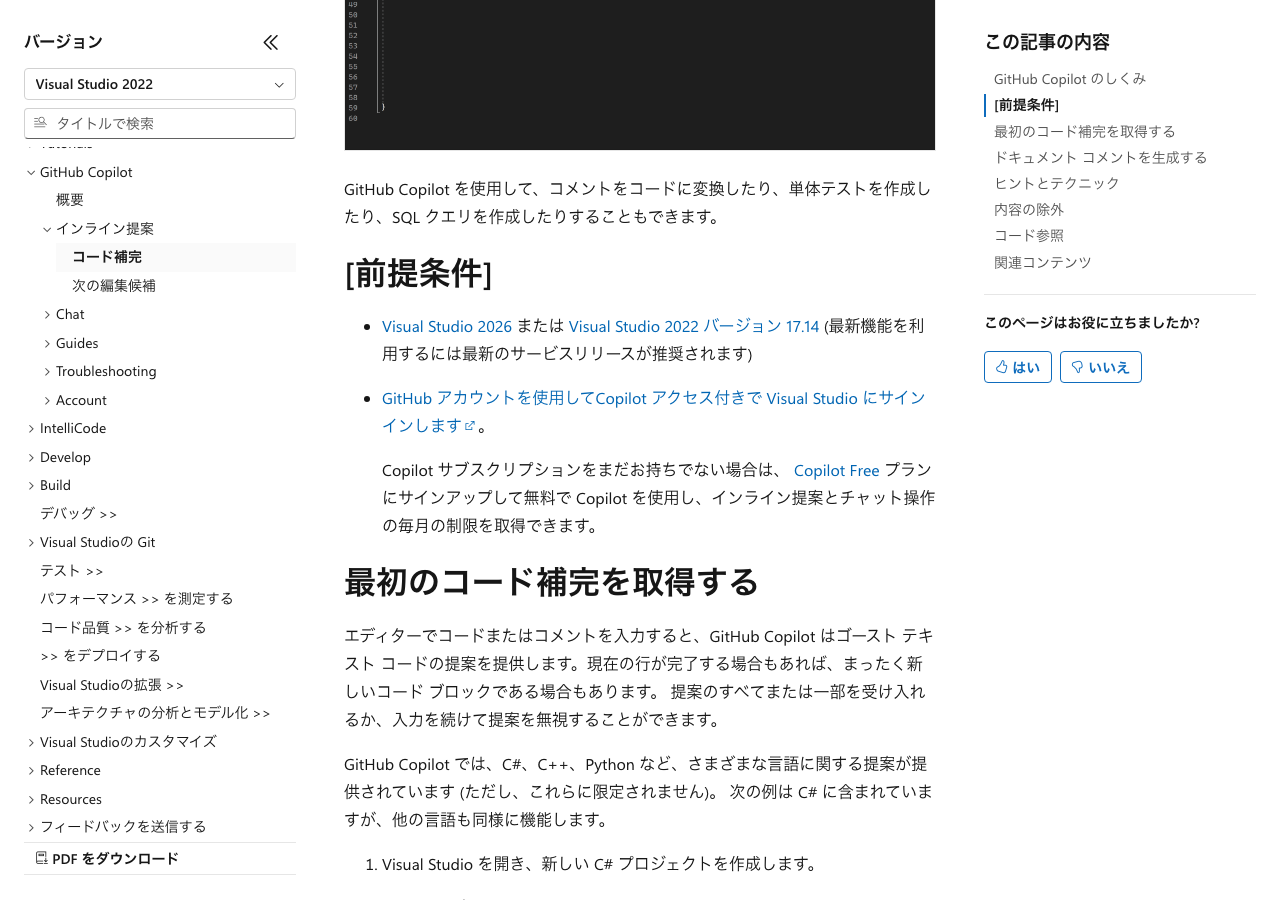1280x900 pixels.
Task: Click the filter icon in title search box
Action: 40,123
